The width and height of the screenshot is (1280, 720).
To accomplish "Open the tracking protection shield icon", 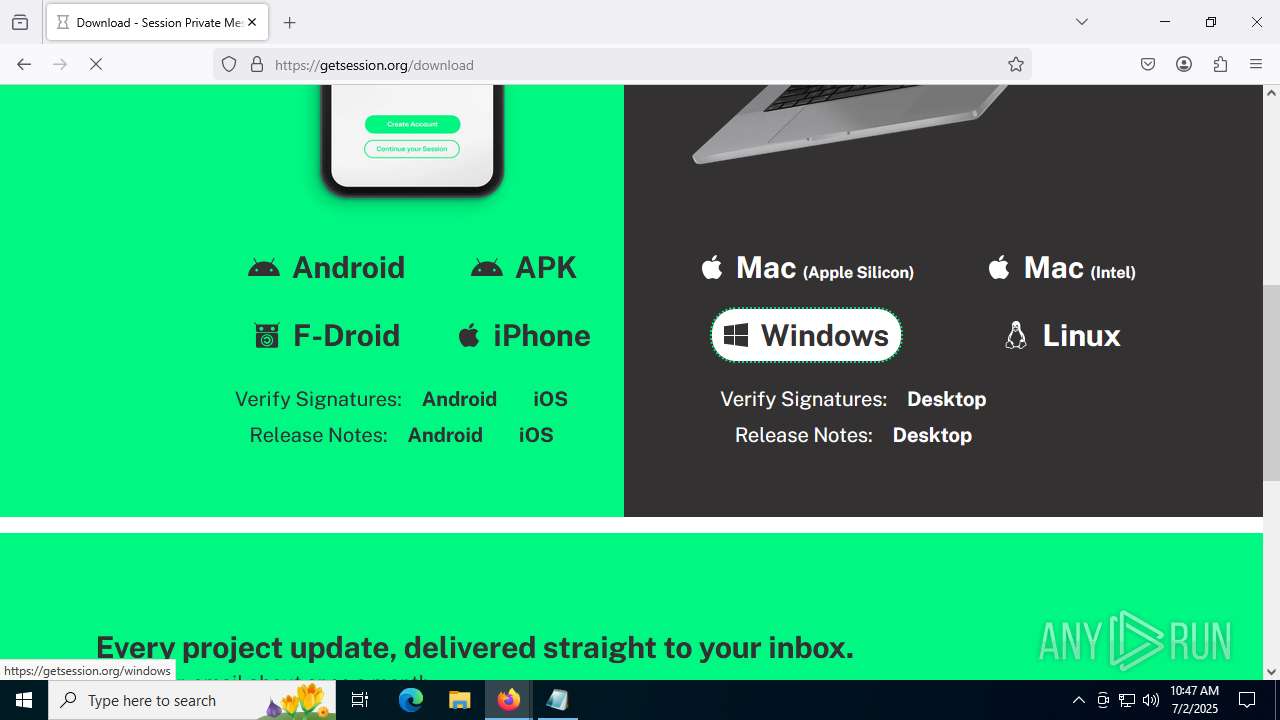I will (229, 64).
